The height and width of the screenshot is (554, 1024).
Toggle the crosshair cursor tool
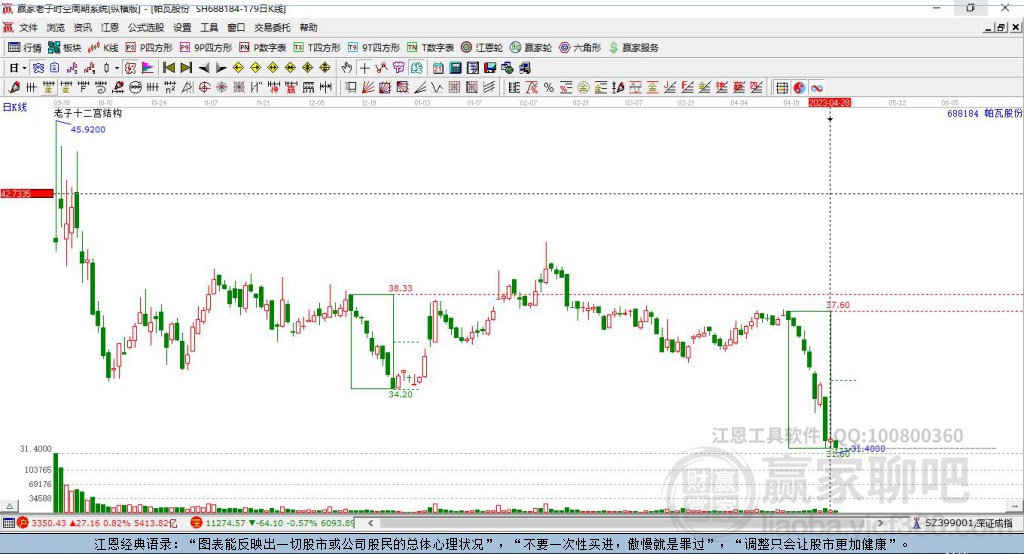point(364,68)
